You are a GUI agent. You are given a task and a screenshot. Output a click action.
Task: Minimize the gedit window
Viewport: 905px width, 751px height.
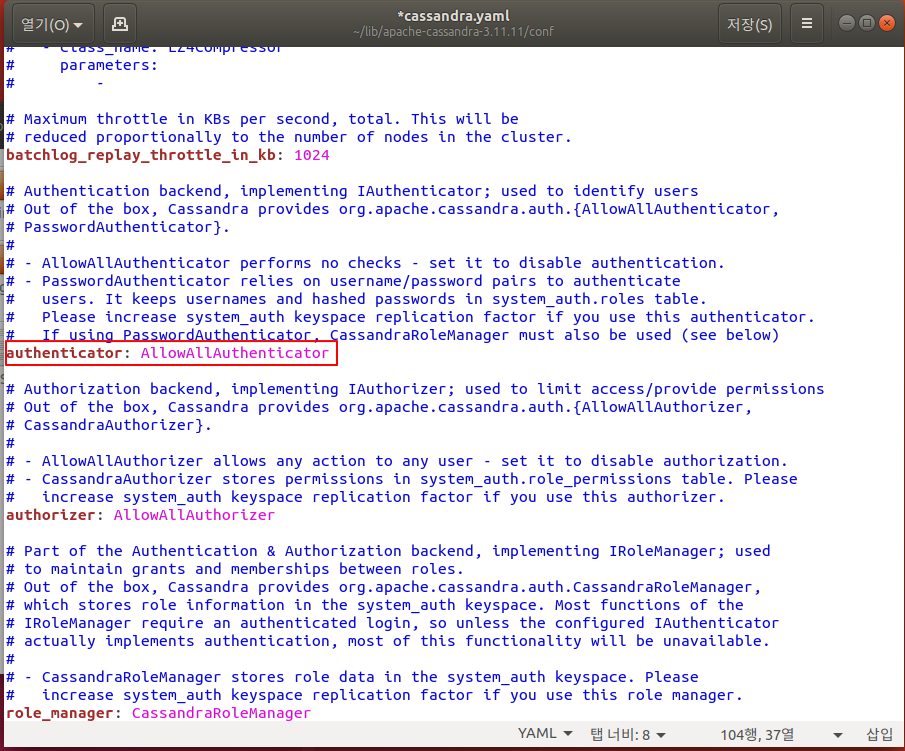(847, 23)
